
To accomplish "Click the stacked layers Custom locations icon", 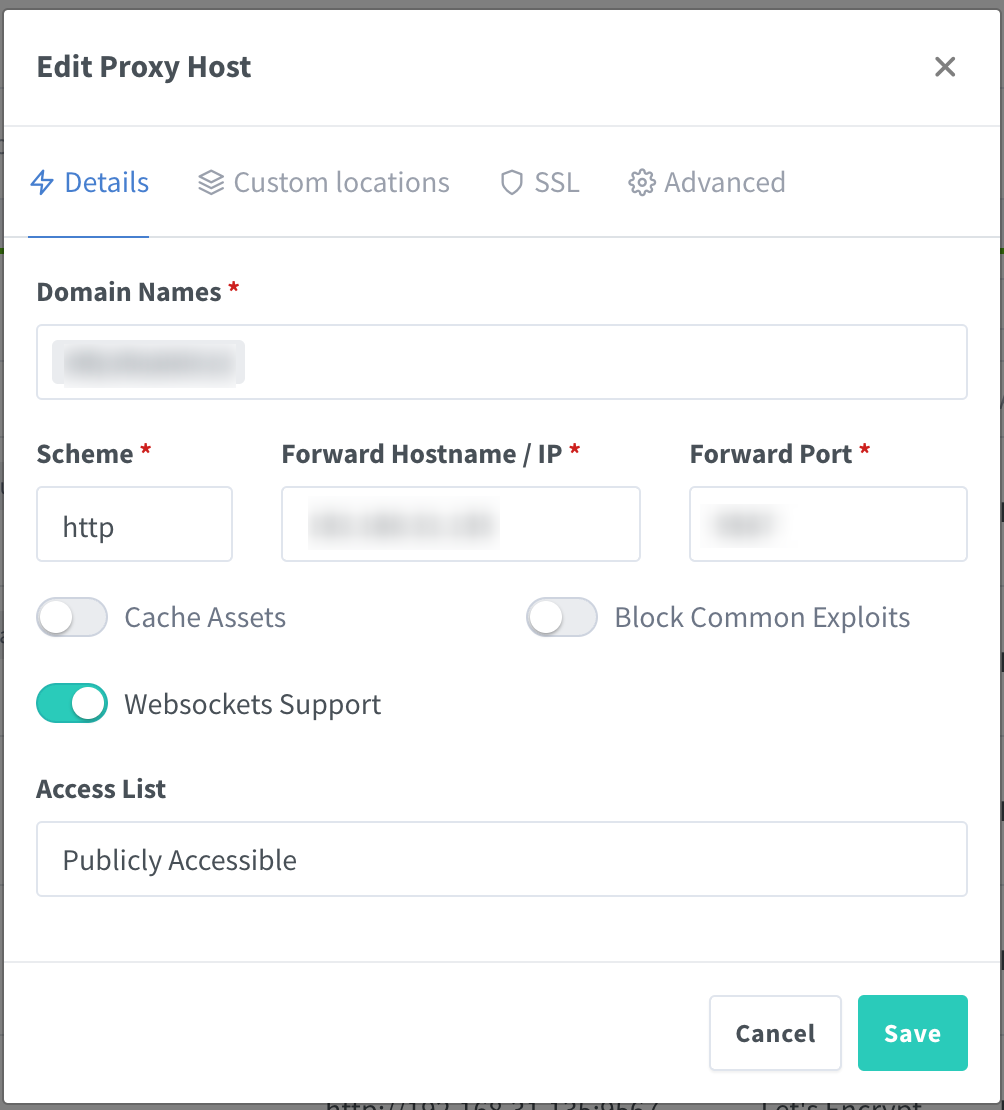I will [210, 183].
